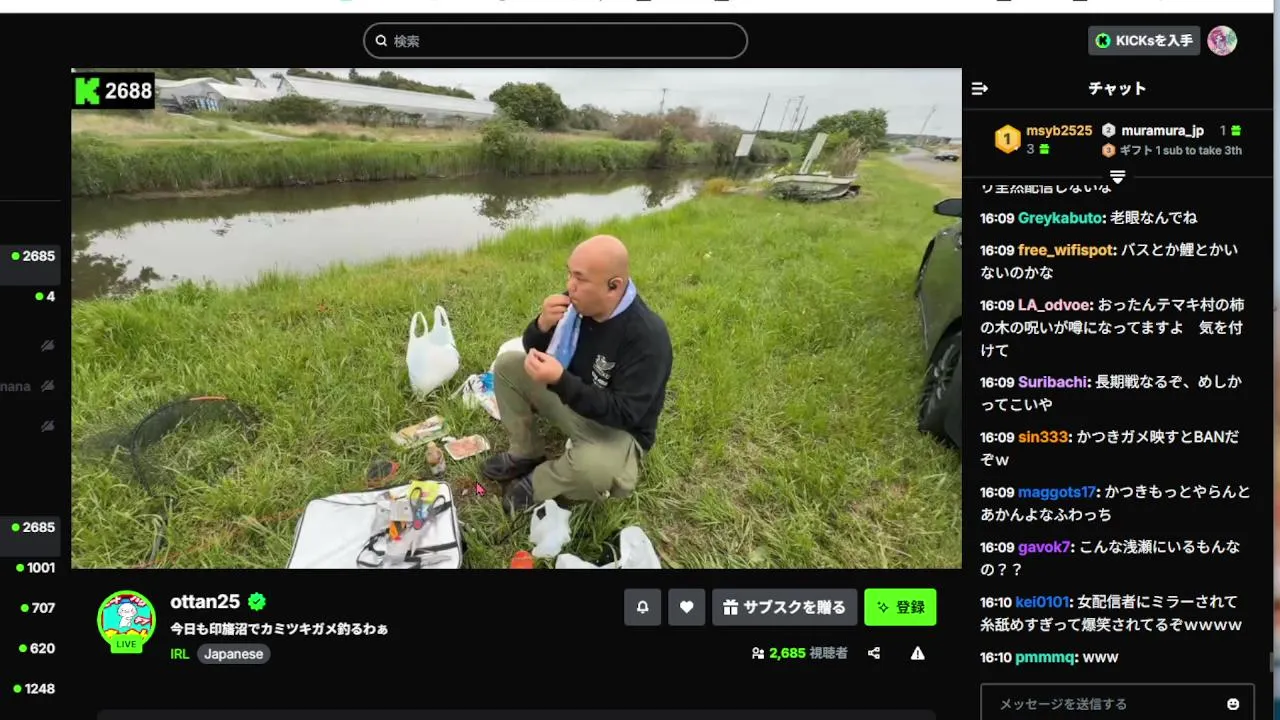This screenshot has width=1280, height=720.
Task: Report stream via warning triangle icon
Action: click(x=917, y=653)
